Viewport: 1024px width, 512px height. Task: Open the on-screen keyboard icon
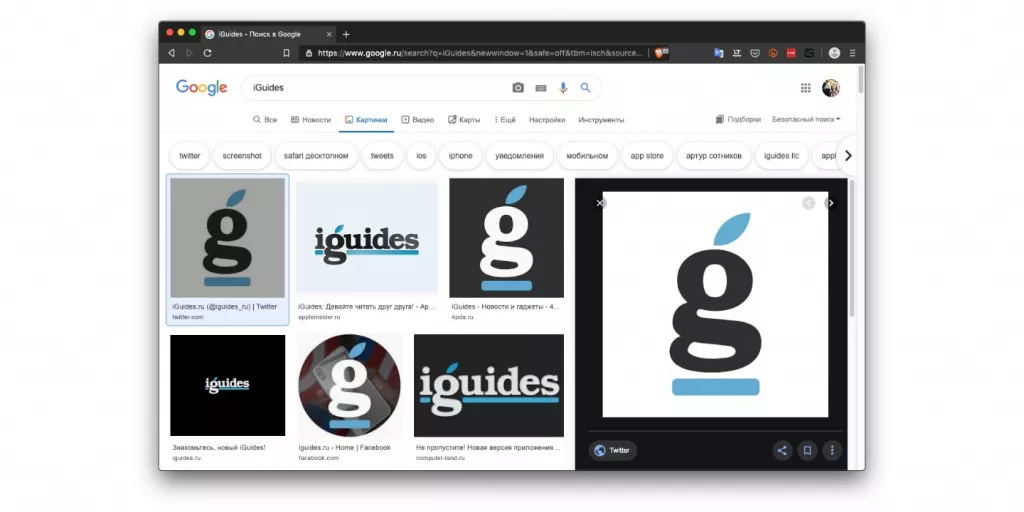[541, 88]
